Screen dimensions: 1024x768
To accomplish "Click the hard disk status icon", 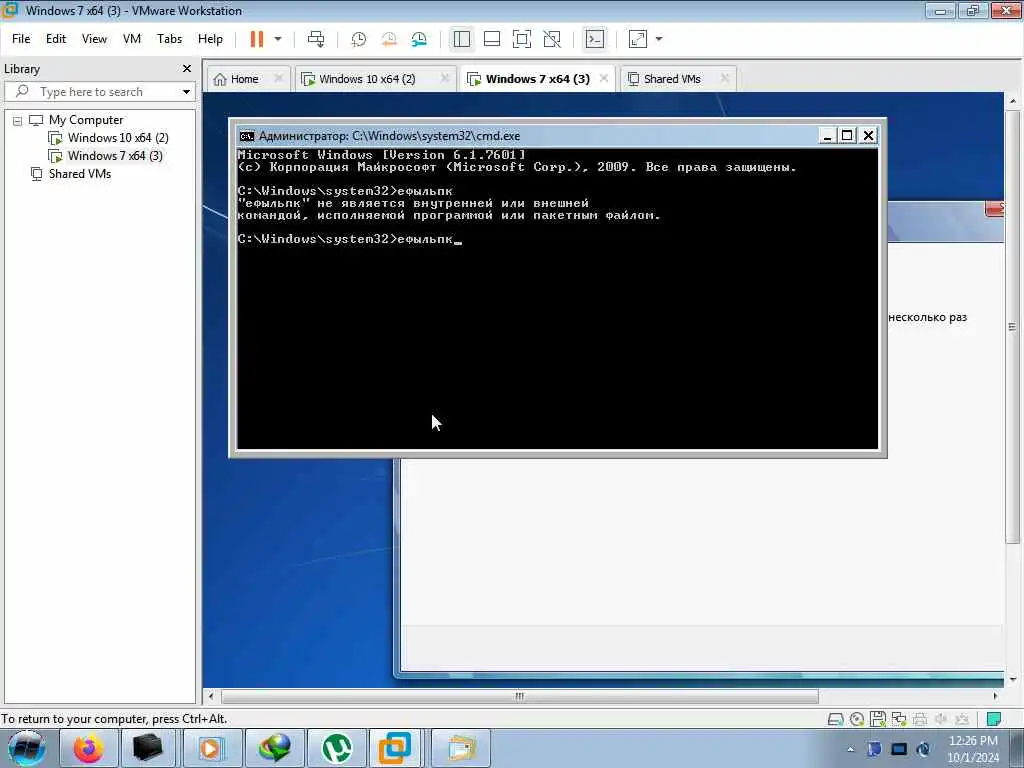I will pyautogui.click(x=835, y=719).
